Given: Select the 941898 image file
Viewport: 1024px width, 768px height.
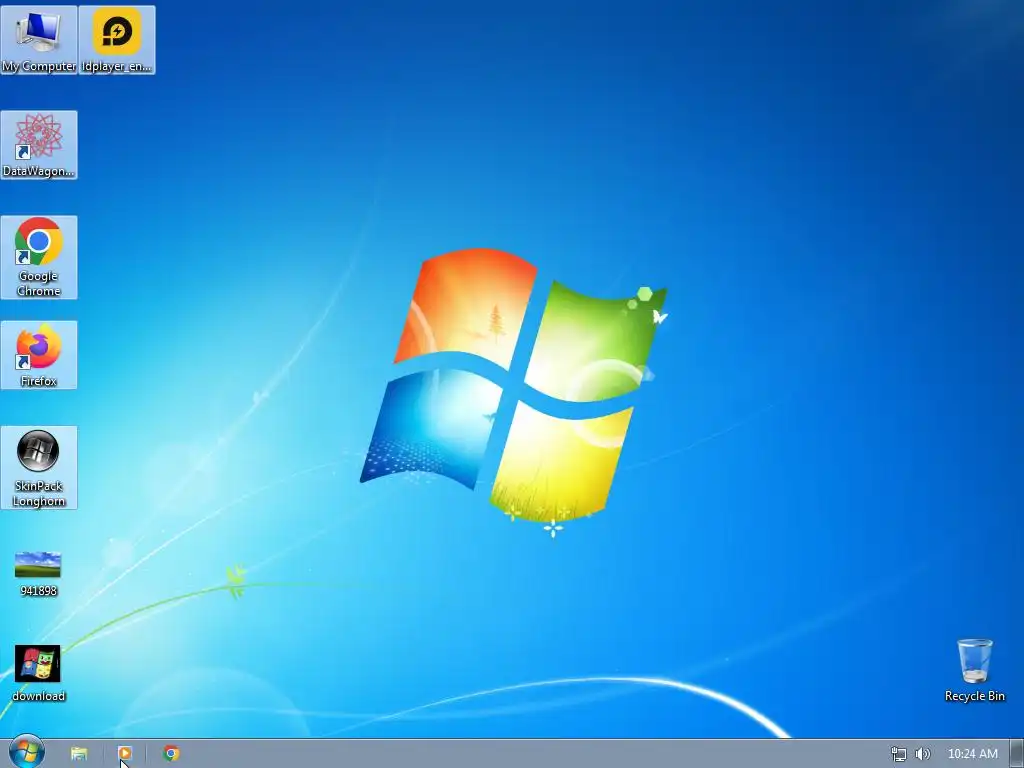Looking at the screenshot, I should [39, 574].
